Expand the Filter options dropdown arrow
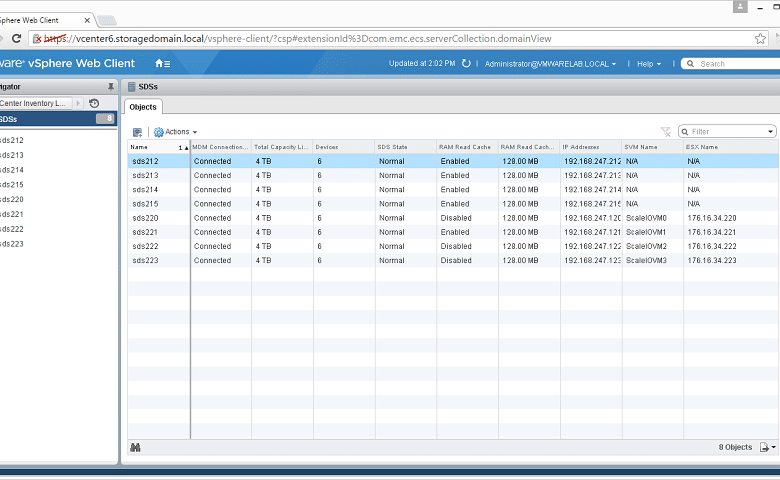The height and width of the screenshot is (480, 780). (x=770, y=132)
